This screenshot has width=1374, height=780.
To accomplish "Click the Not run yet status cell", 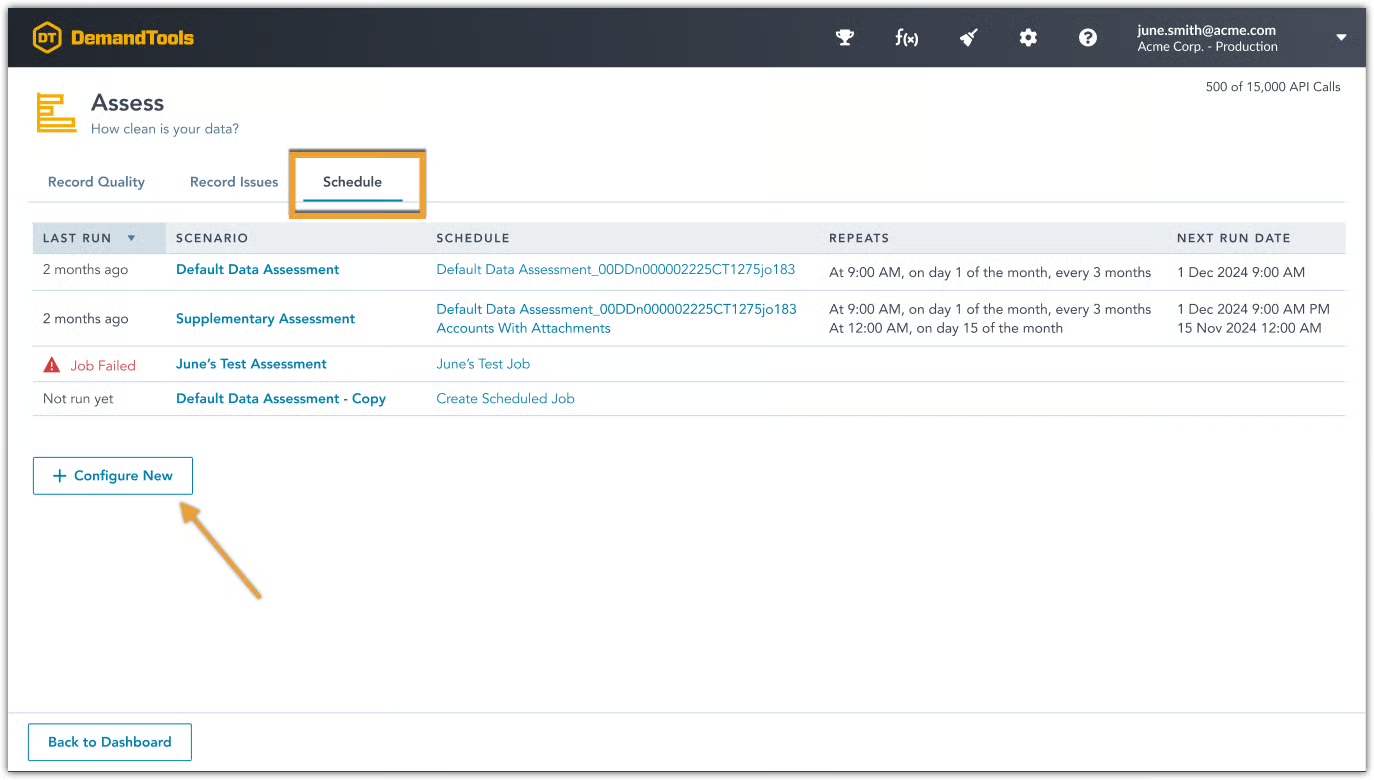I will (78, 399).
